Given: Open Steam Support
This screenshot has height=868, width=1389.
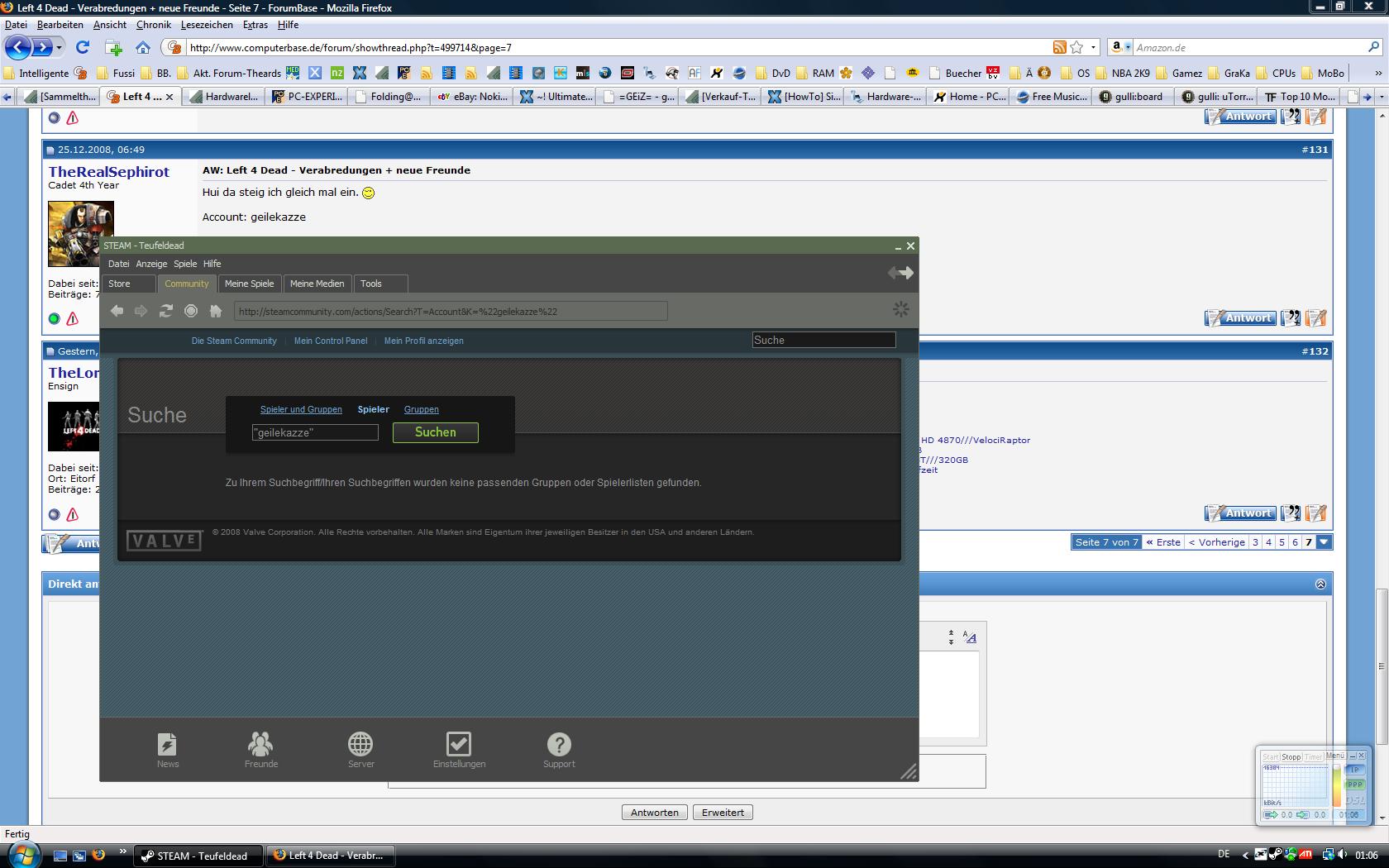Looking at the screenshot, I should [x=559, y=750].
